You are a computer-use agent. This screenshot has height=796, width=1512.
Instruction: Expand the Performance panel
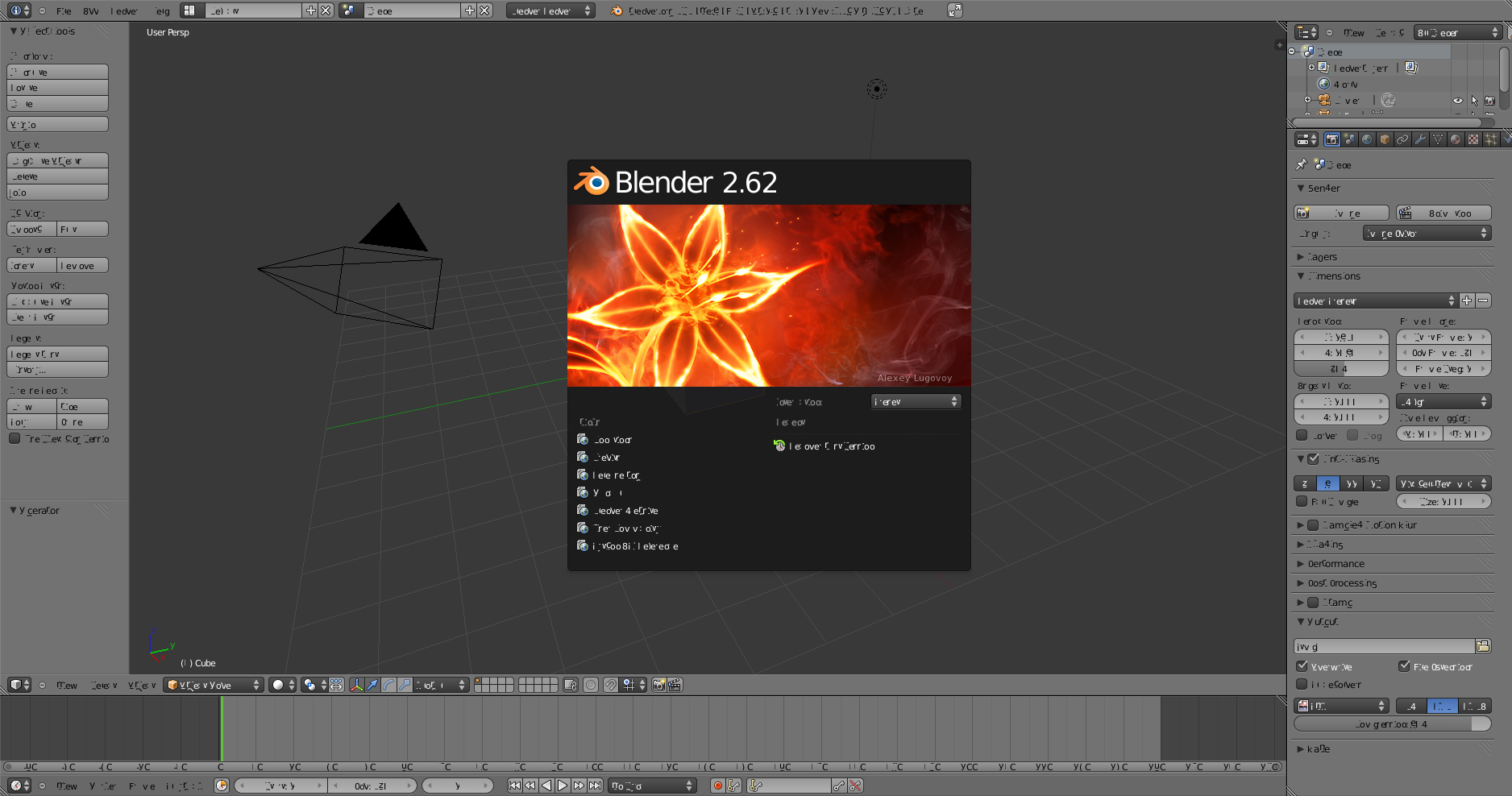[1335, 564]
